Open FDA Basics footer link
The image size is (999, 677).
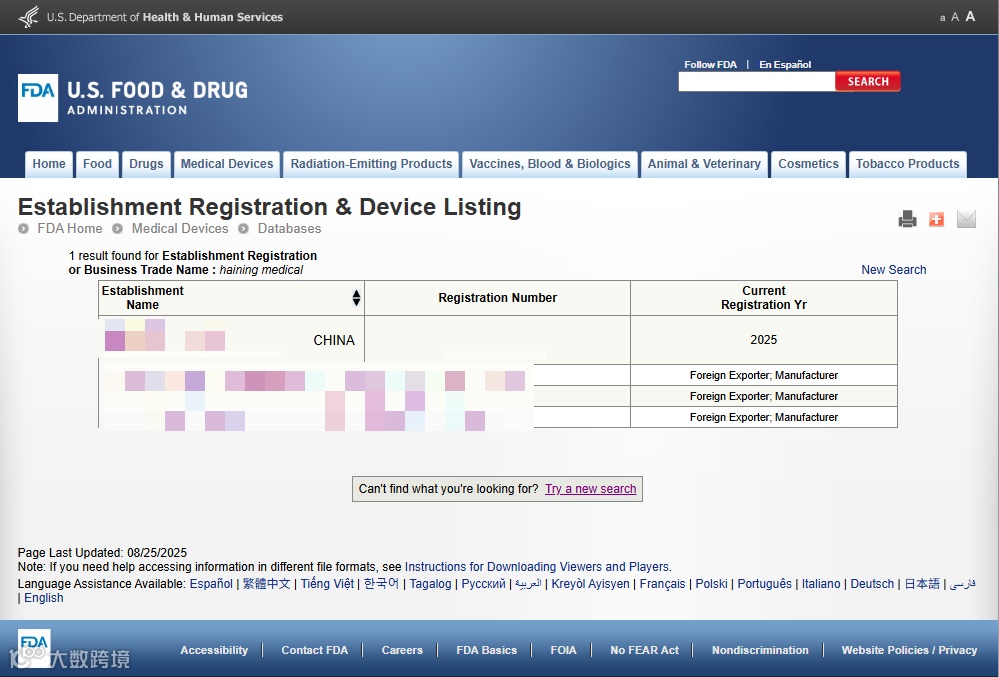click(486, 650)
